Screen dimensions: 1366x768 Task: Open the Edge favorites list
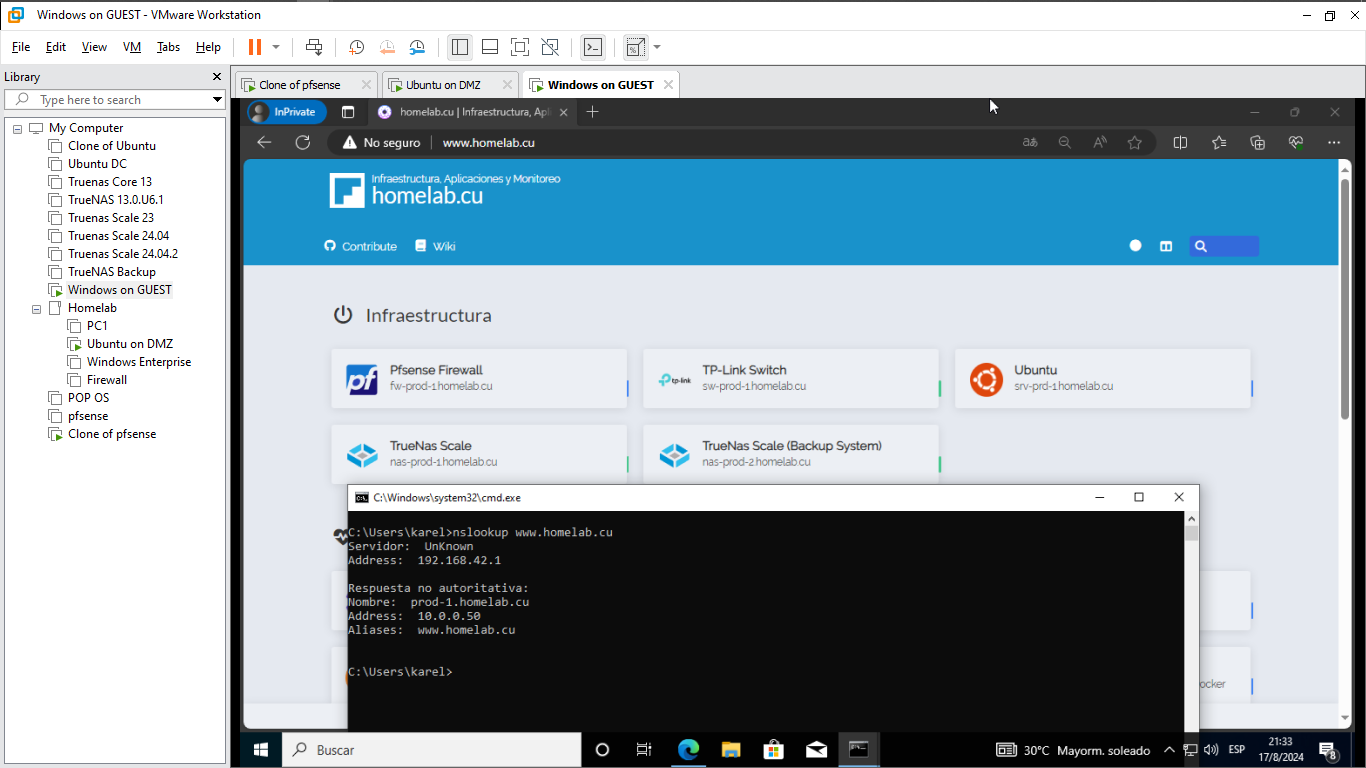pyautogui.click(x=1219, y=143)
